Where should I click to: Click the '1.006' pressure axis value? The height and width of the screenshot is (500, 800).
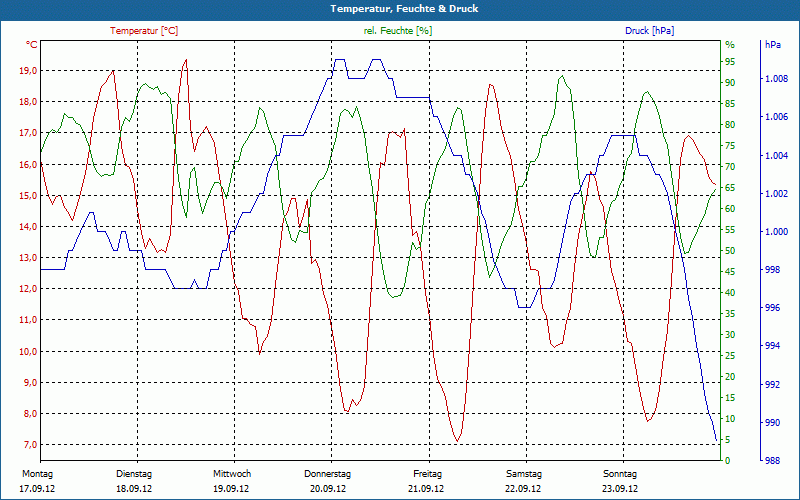coord(777,117)
